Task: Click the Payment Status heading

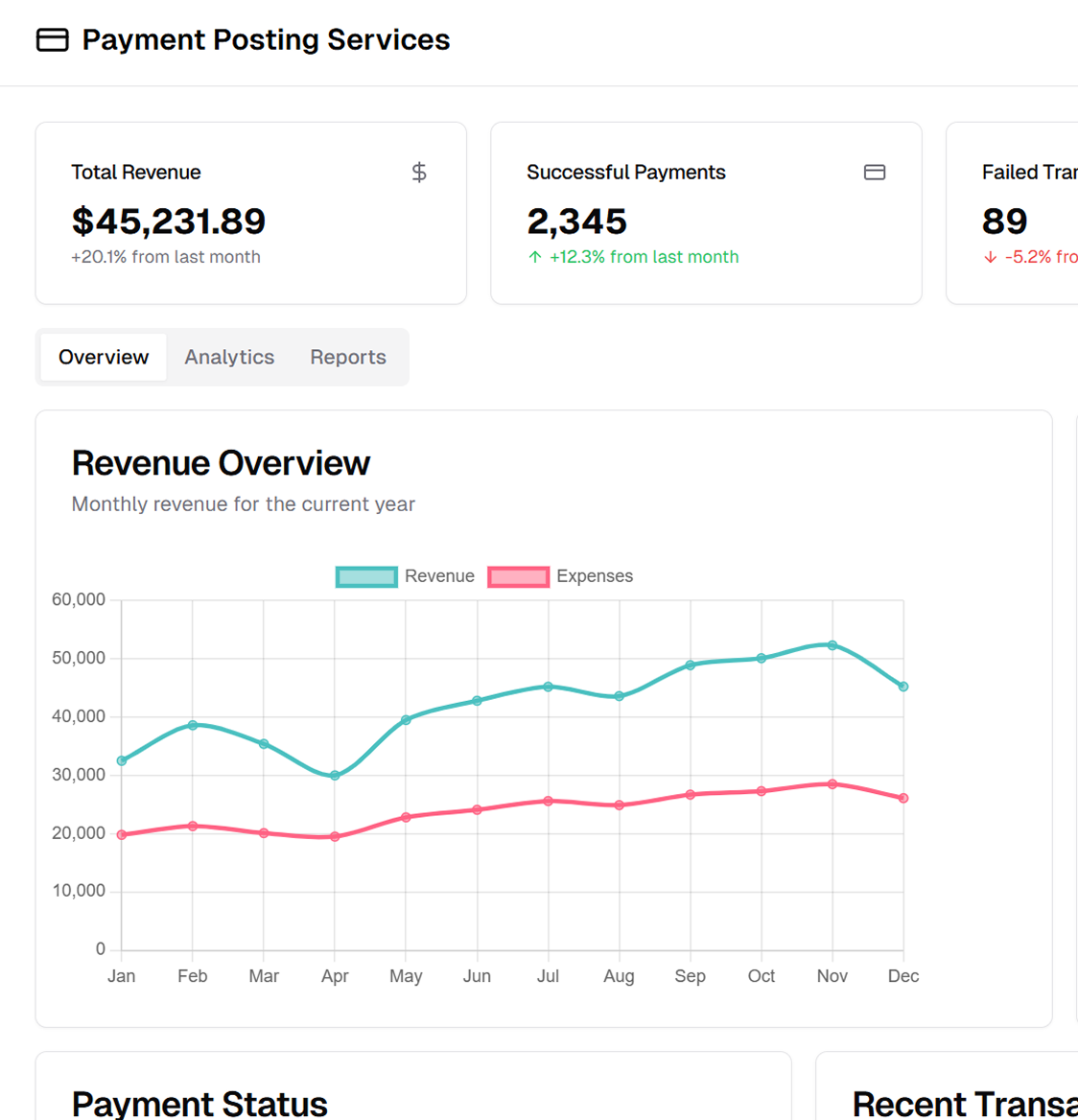Action: (x=199, y=1104)
